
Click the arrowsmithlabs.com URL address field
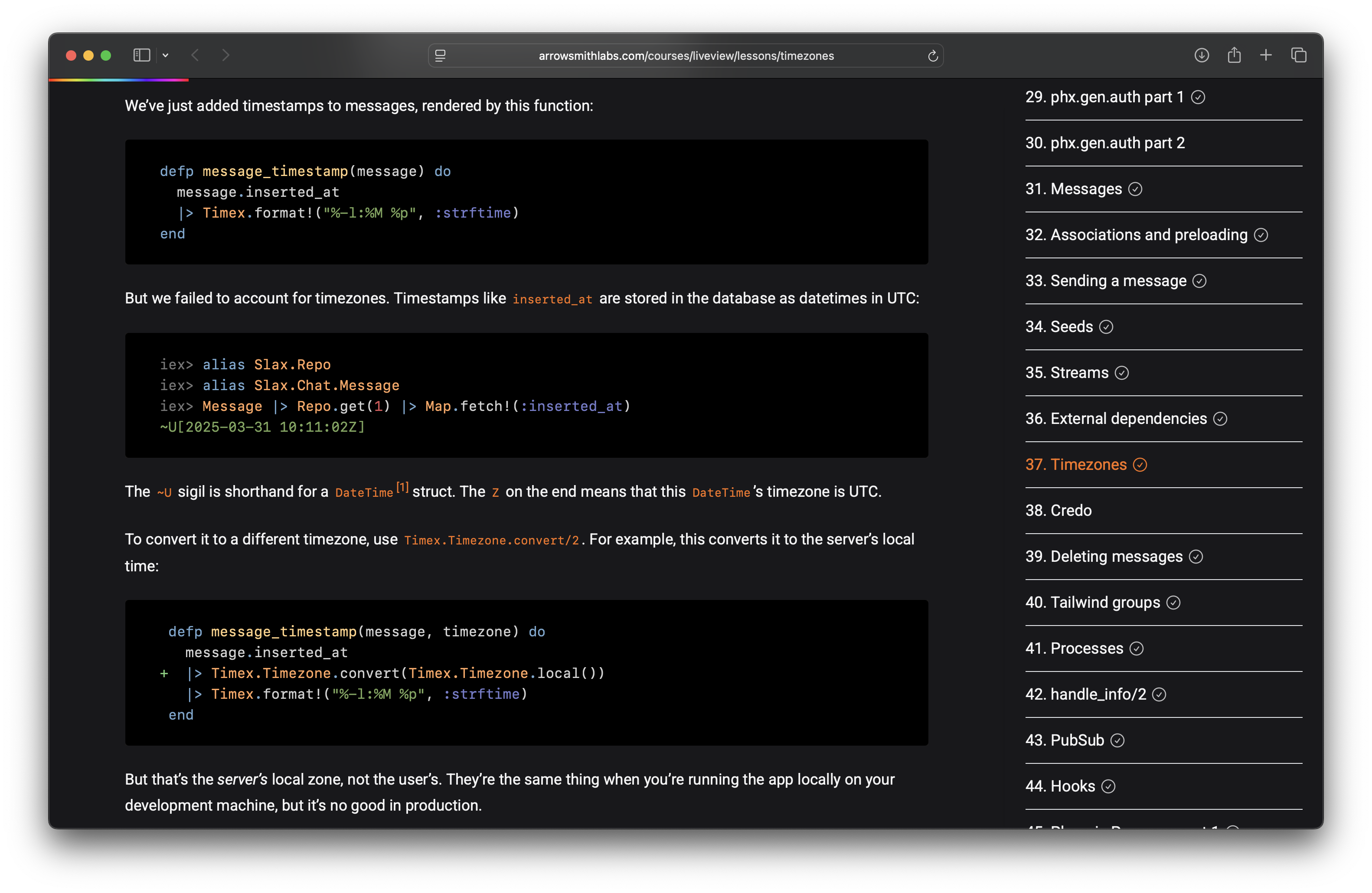pos(686,56)
